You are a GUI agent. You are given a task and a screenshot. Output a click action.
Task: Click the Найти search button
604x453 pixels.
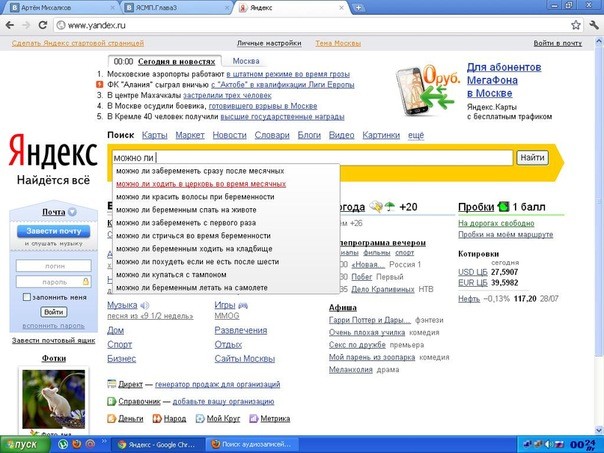coord(532,158)
